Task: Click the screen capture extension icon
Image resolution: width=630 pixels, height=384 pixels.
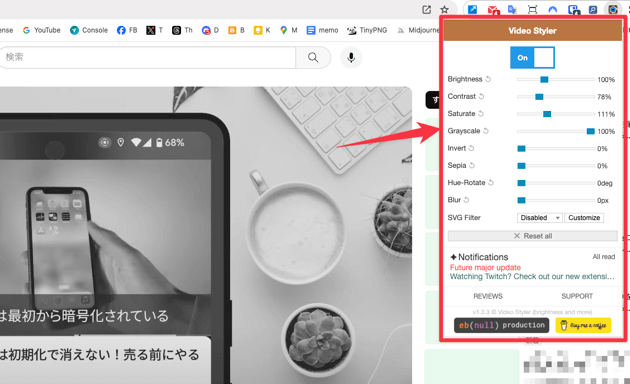Action: [x=532, y=9]
